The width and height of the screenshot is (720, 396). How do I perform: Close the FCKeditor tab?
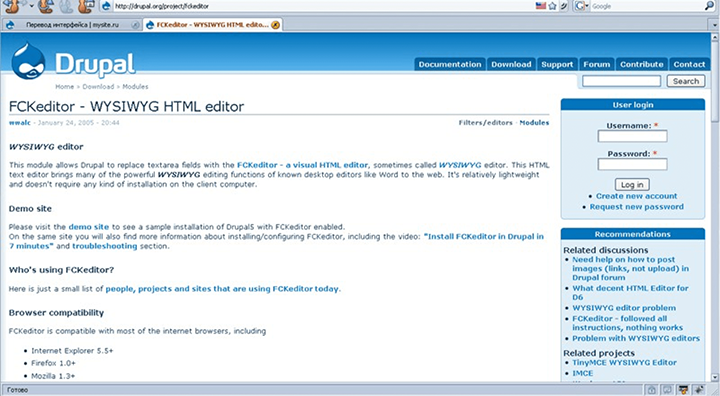pyautogui.click(x=275, y=25)
